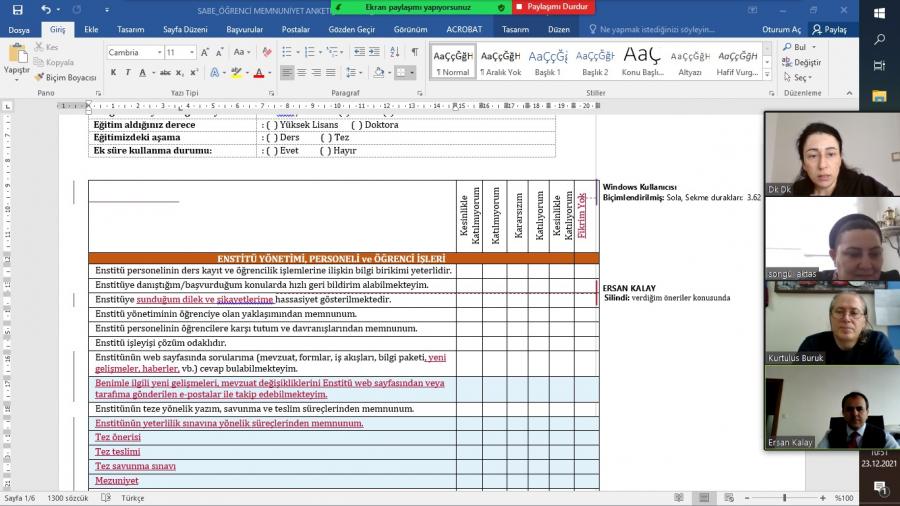Decrease font size with shrink icon
Viewport: 900px width, 506px height.
220,52
